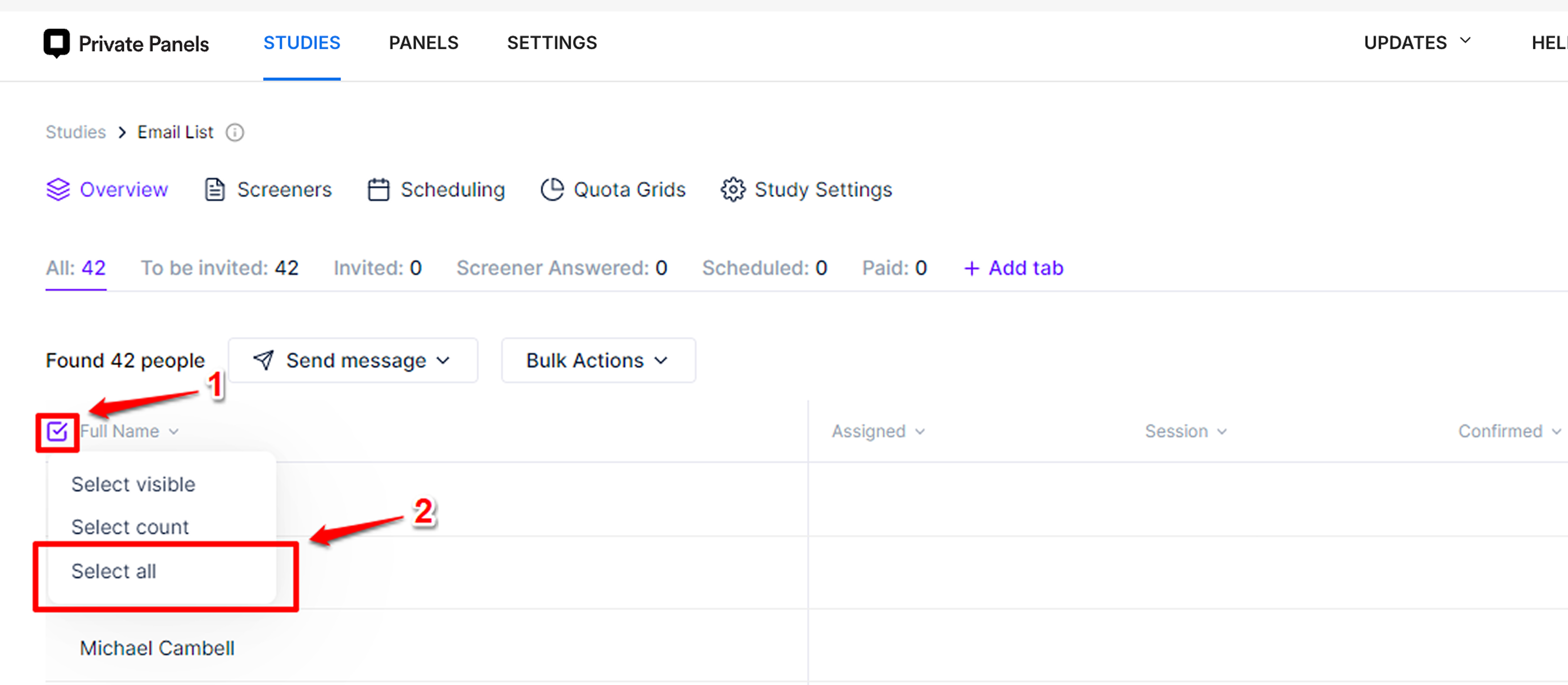
Task: Click the Private Panels logo icon
Action: pos(57,43)
